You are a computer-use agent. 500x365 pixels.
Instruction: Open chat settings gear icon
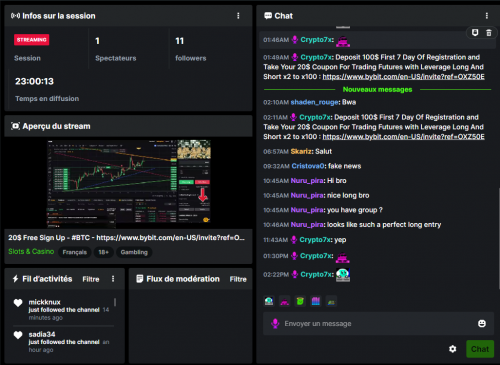coord(452,349)
